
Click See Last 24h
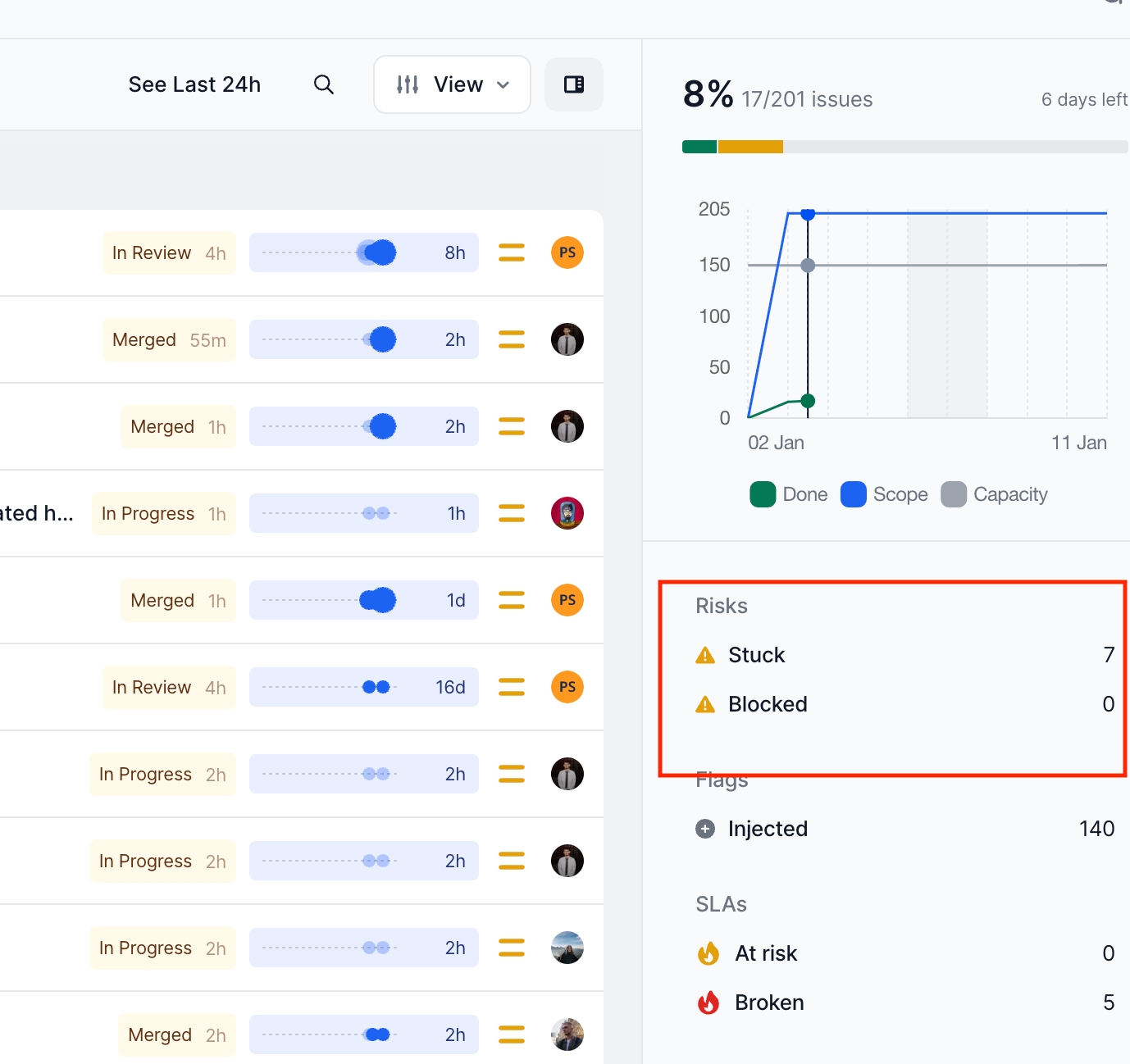194,84
